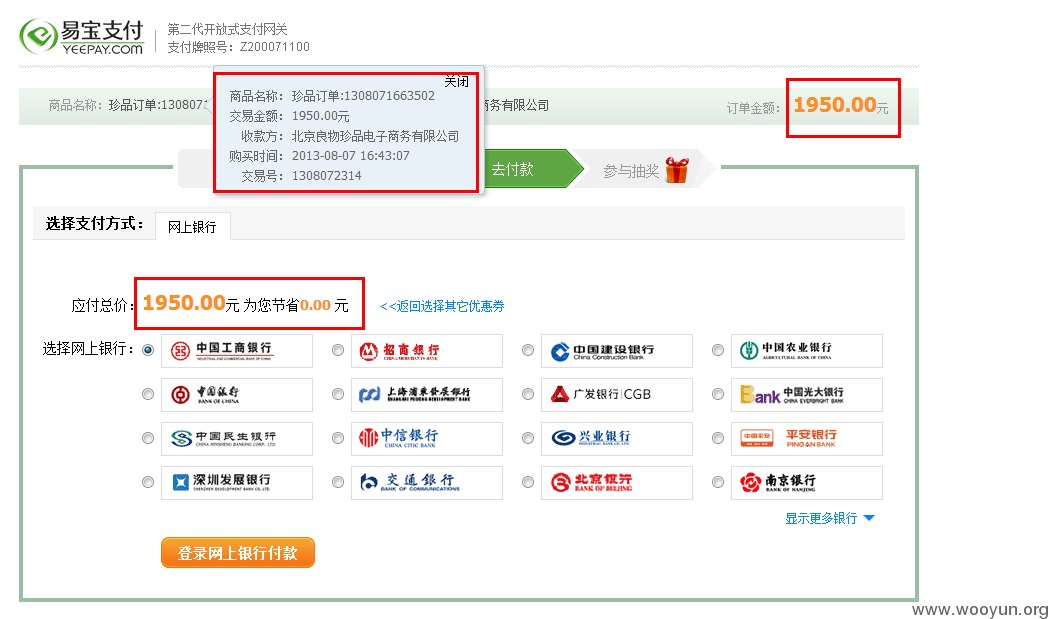The image size is (1050, 619).
Task: Select China Construction Bank radio button
Action: click(x=528, y=350)
